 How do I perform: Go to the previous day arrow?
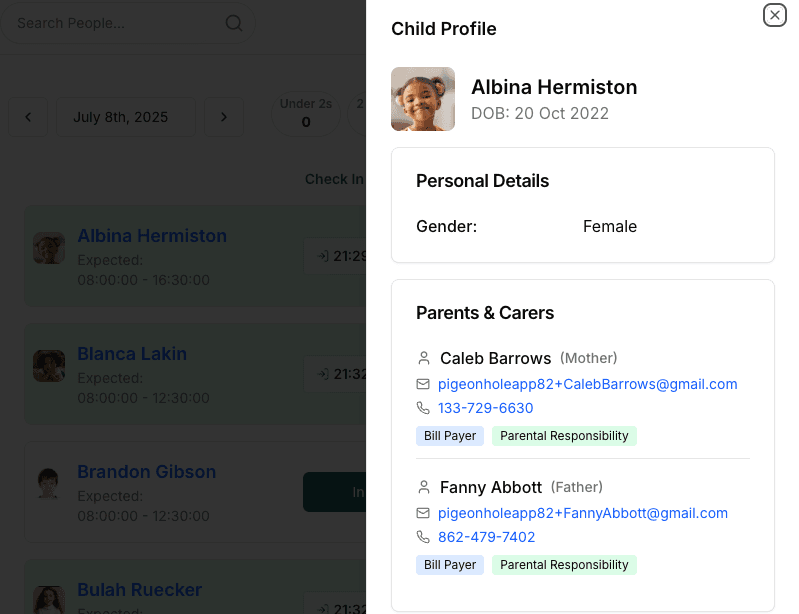[x=28, y=117]
